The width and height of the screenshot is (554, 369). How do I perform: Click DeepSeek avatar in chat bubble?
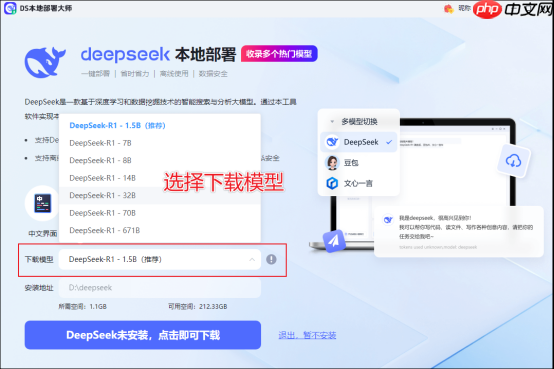click(x=388, y=220)
